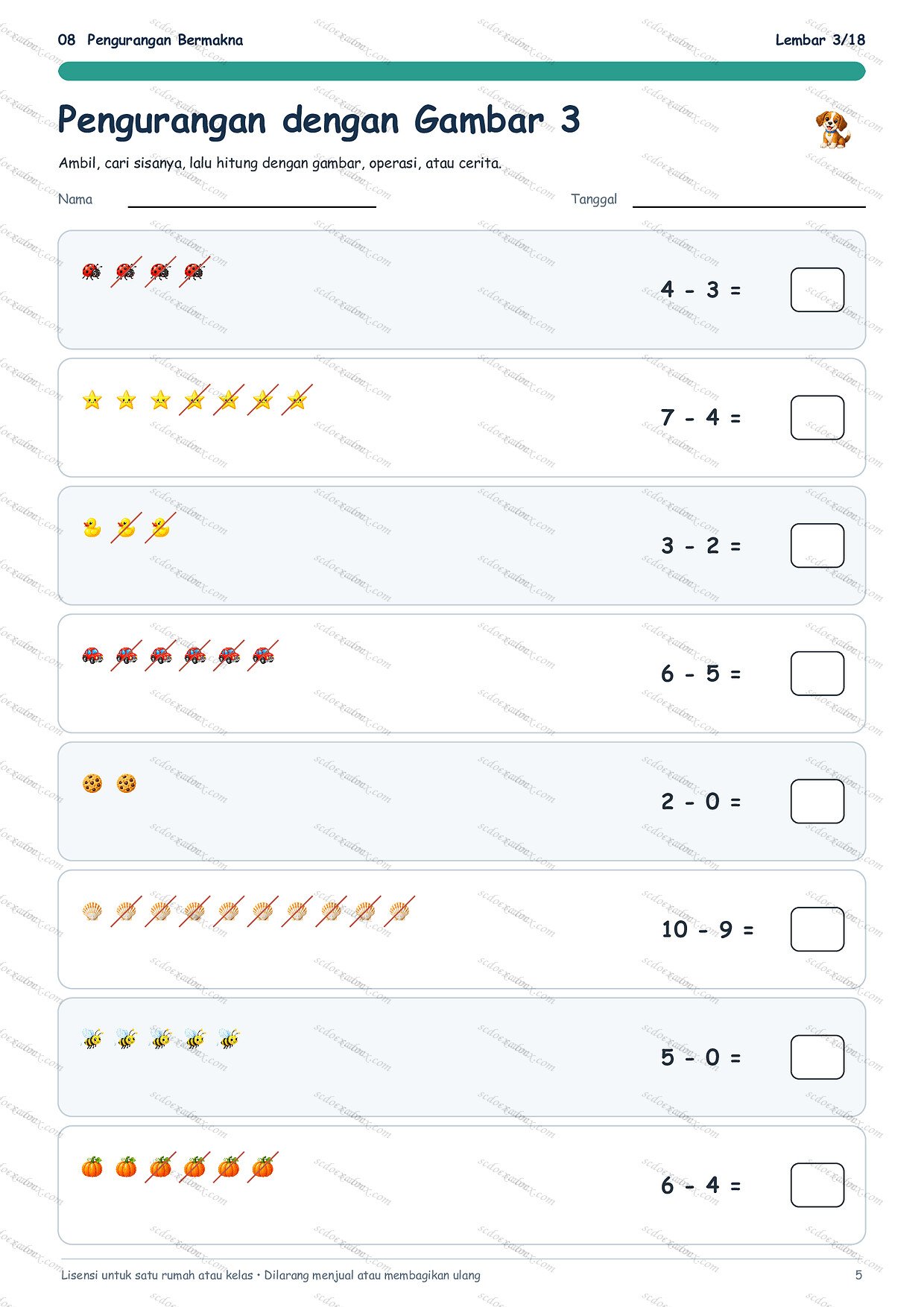Click the first yellow star
Viewport: 924px width, 1307px height.
pyautogui.click(x=92, y=400)
